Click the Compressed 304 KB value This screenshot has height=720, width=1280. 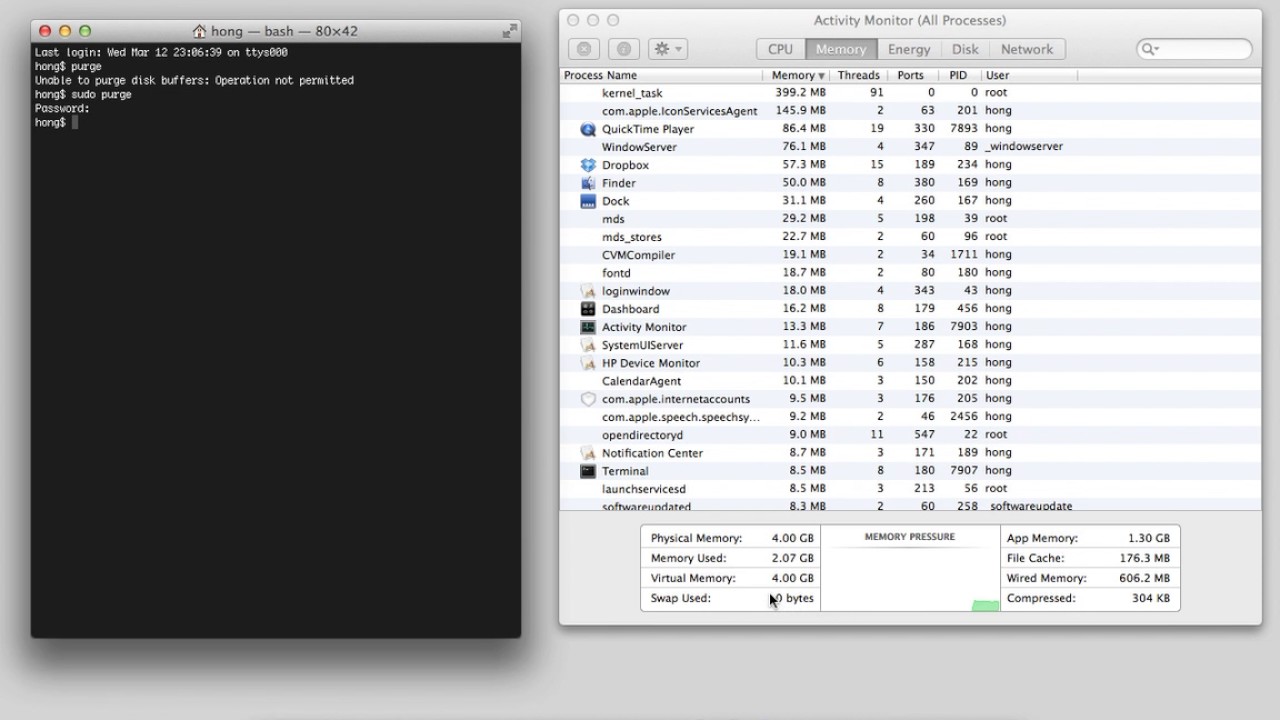[1151, 598]
